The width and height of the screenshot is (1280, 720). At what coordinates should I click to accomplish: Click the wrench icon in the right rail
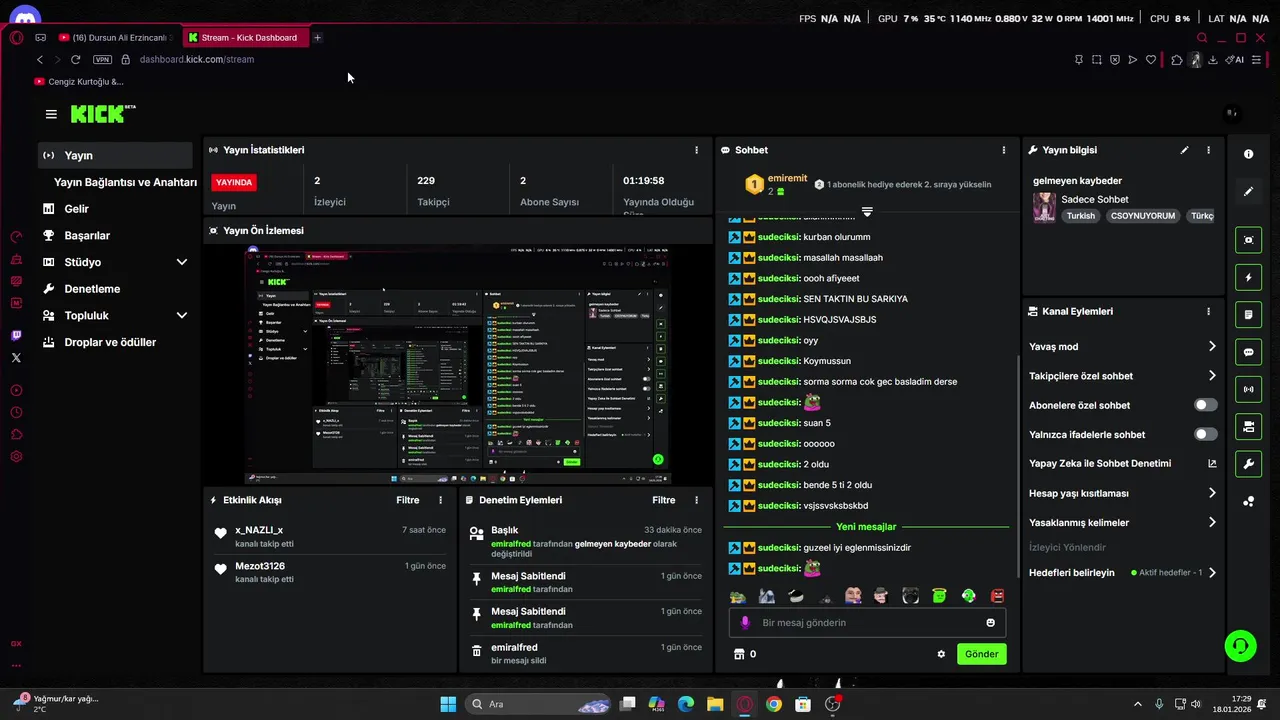pyautogui.click(x=1248, y=464)
